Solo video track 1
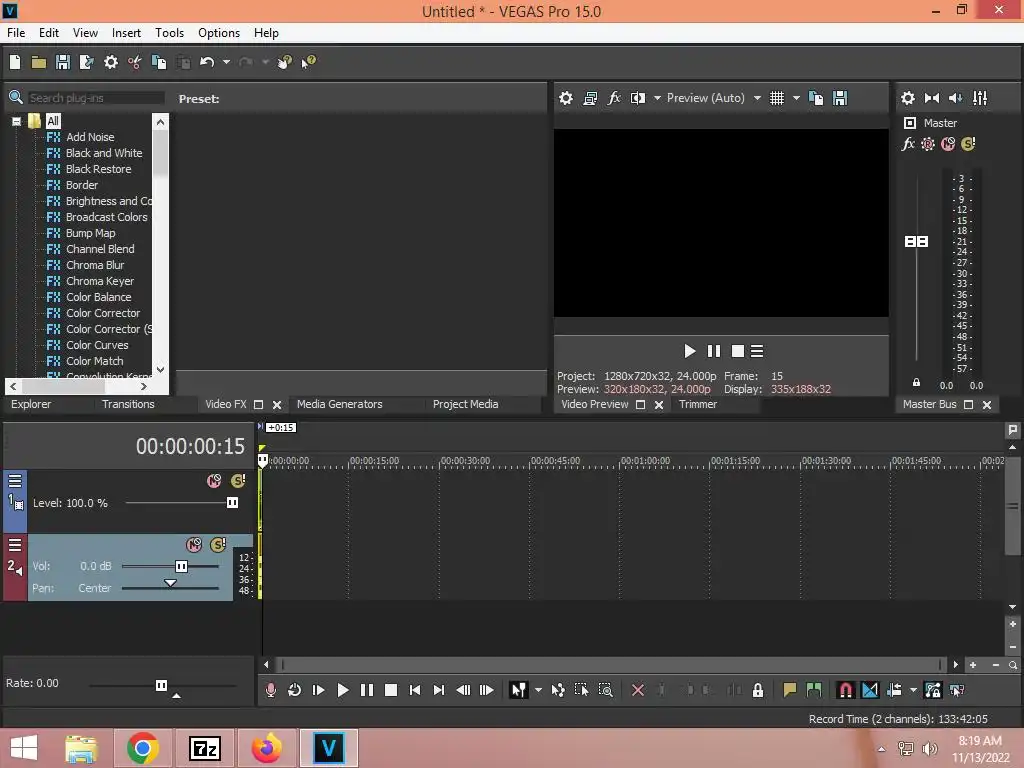The image size is (1024, 768). coord(238,481)
